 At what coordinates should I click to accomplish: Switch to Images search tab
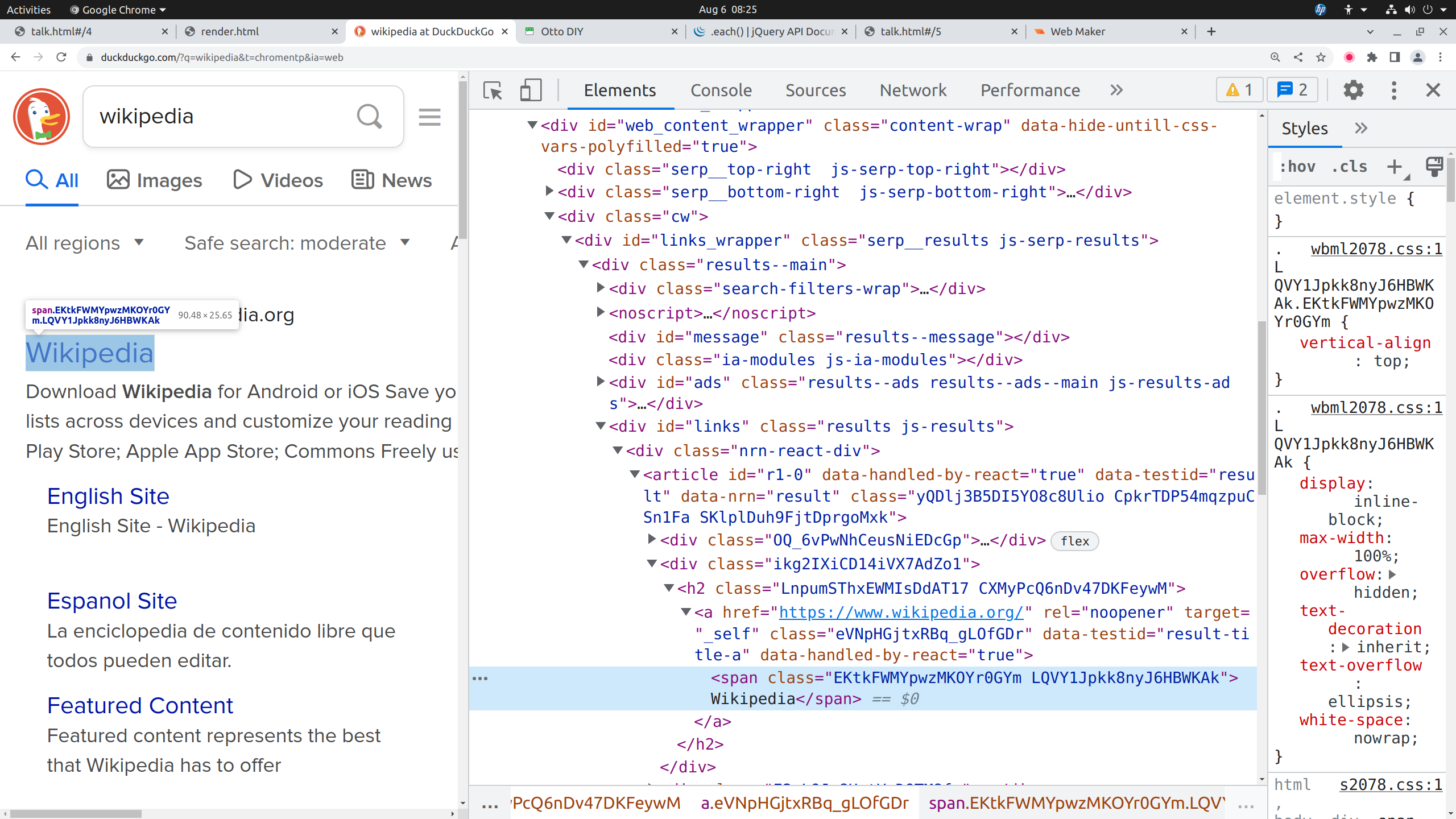[x=155, y=180]
